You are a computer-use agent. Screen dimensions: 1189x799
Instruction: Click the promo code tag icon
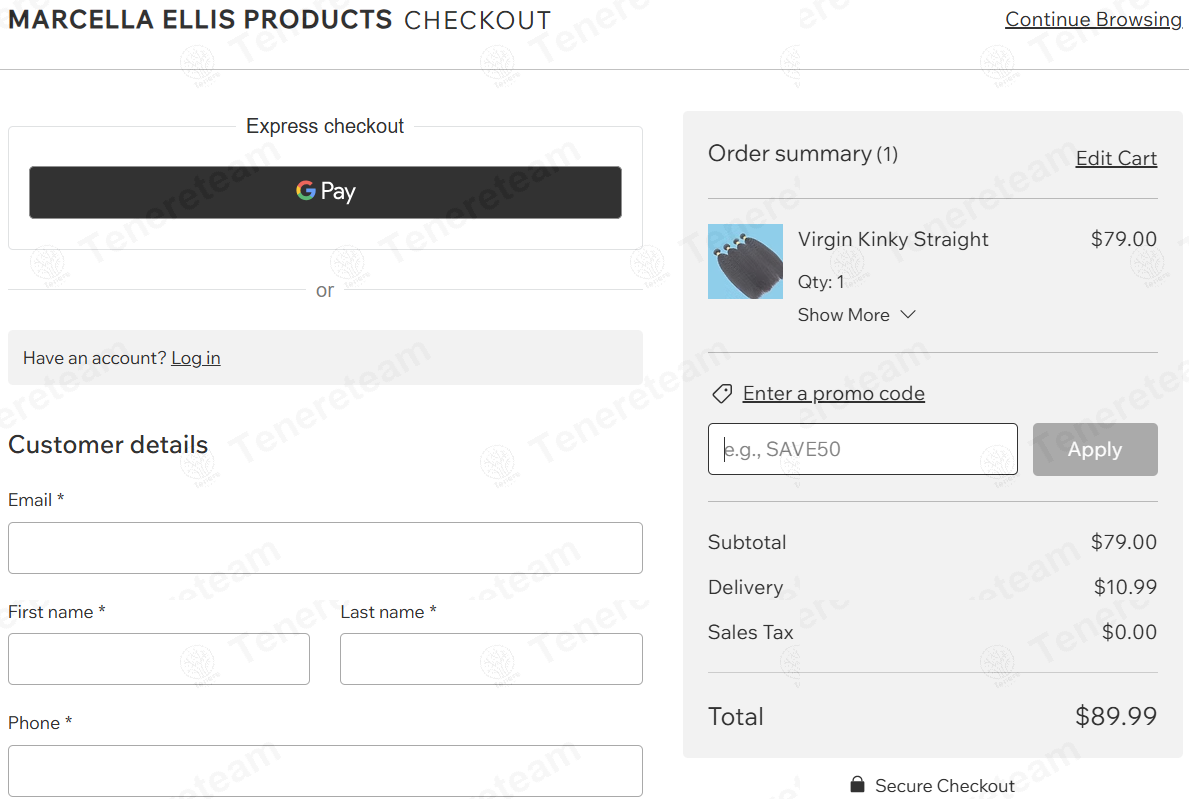click(722, 393)
